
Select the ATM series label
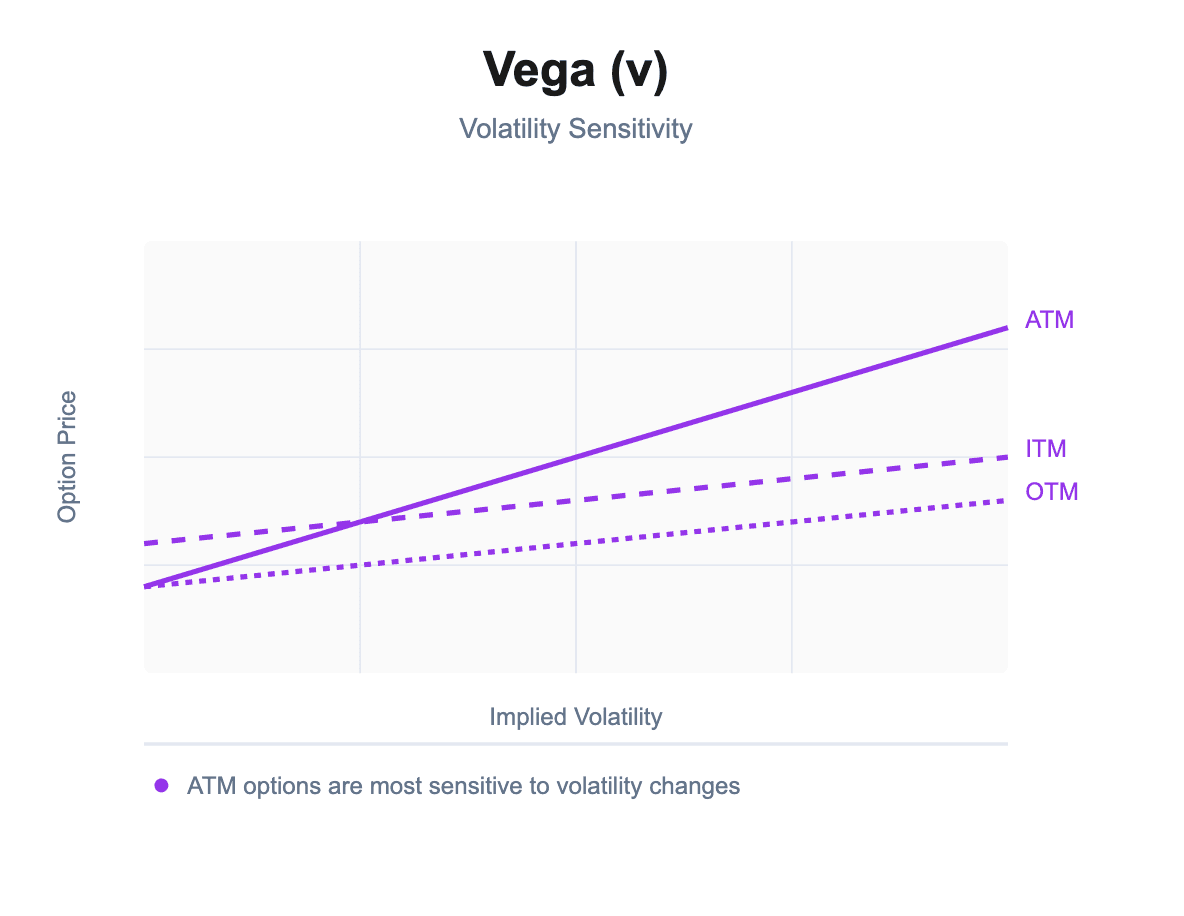click(x=1049, y=321)
